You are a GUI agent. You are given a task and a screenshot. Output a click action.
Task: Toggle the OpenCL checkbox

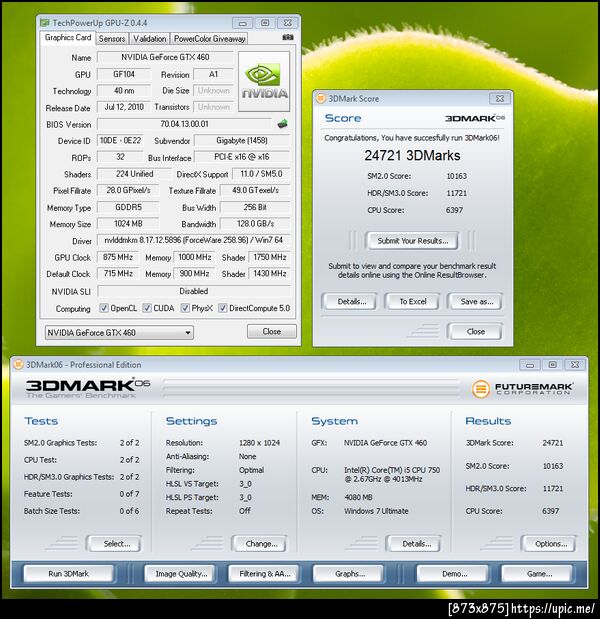tap(104, 308)
